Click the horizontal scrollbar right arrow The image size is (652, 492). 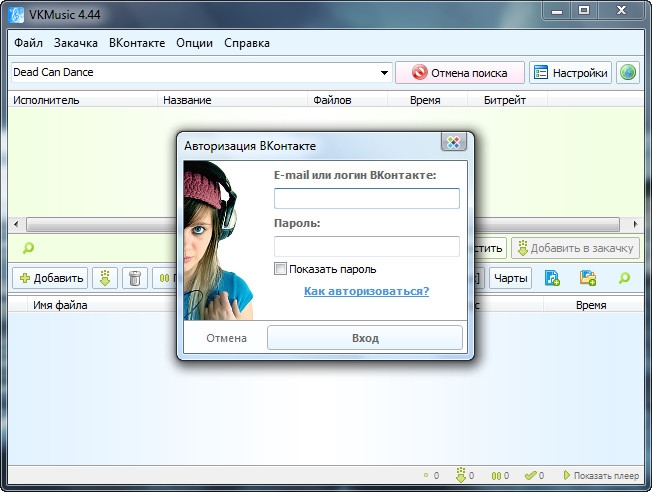(x=635, y=225)
